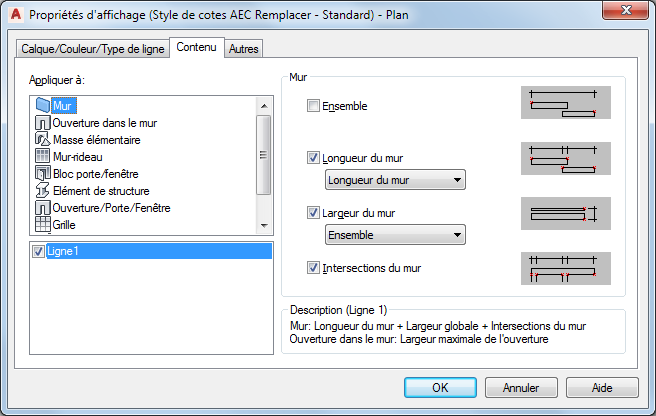Uncheck Longueur du mur option
The height and width of the screenshot is (416, 656).
click(x=314, y=158)
